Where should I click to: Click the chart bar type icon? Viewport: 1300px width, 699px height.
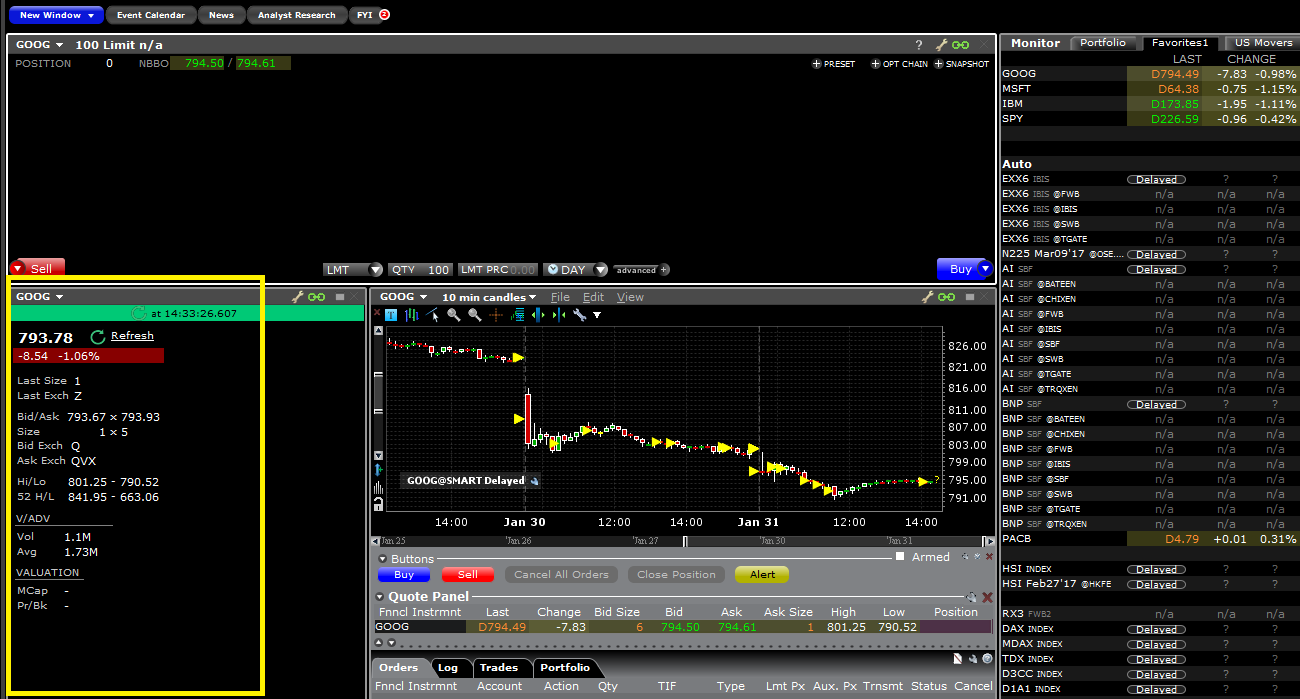click(x=412, y=315)
